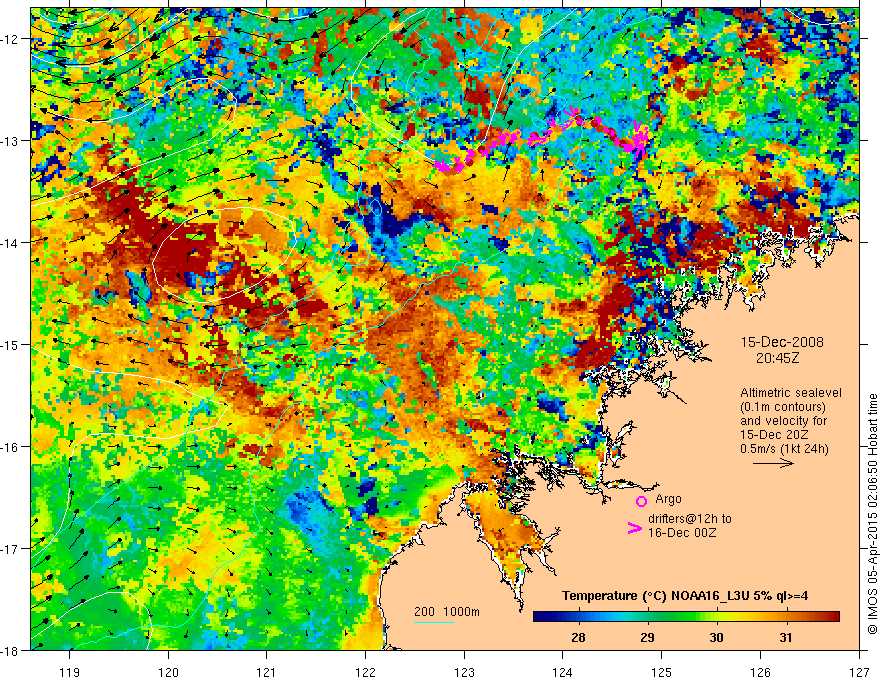Image resolution: width=880 pixels, height=680 pixels.
Task: Click the '(0.1m contours)' text
Action: 783,407
